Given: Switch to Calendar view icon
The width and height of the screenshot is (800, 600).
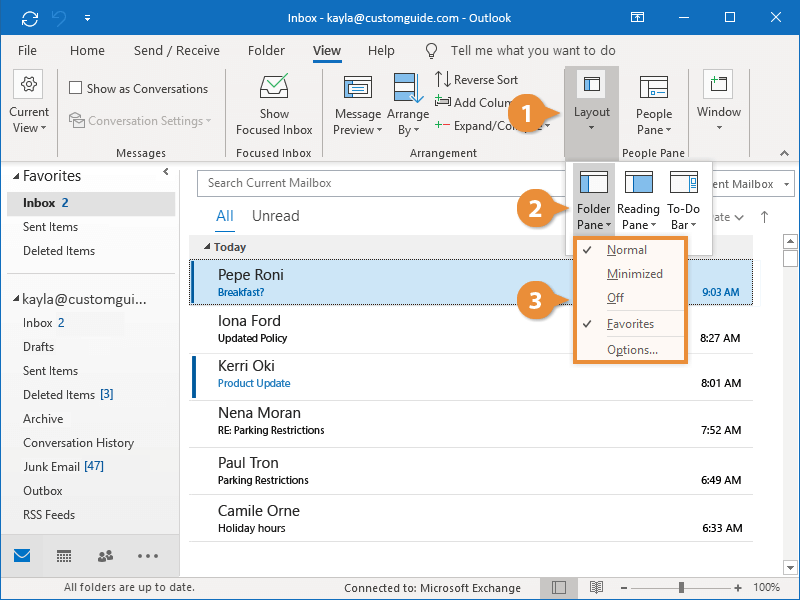Looking at the screenshot, I should point(64,556).
